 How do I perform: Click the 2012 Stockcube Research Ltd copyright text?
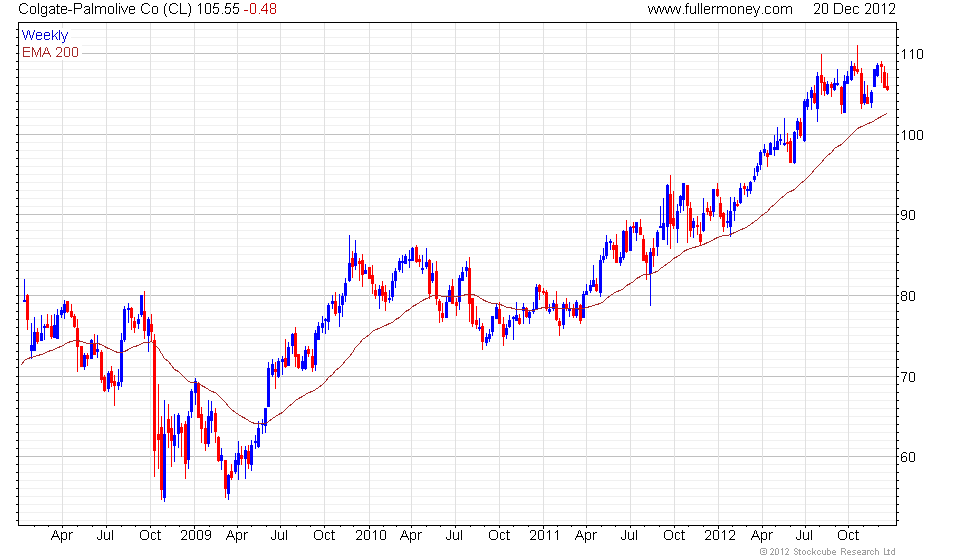tap(828, 551)
